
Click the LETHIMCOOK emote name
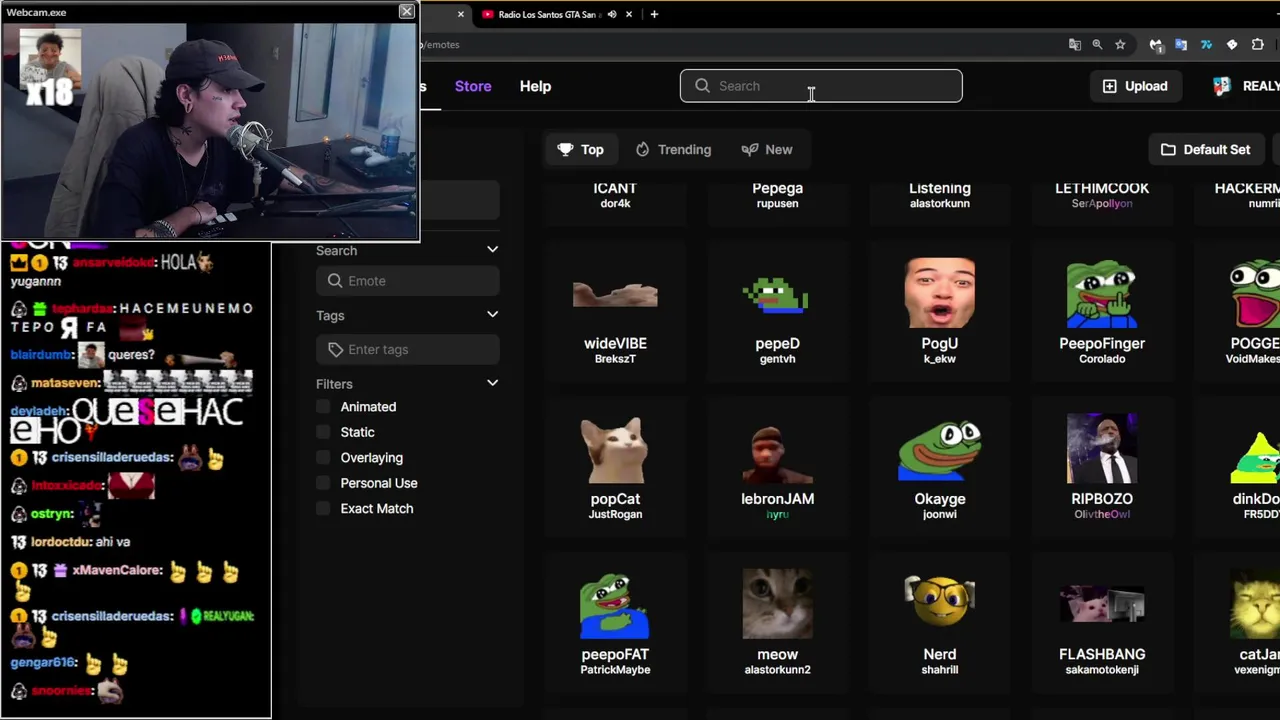pyautogui.click(x=1101, y=188)
